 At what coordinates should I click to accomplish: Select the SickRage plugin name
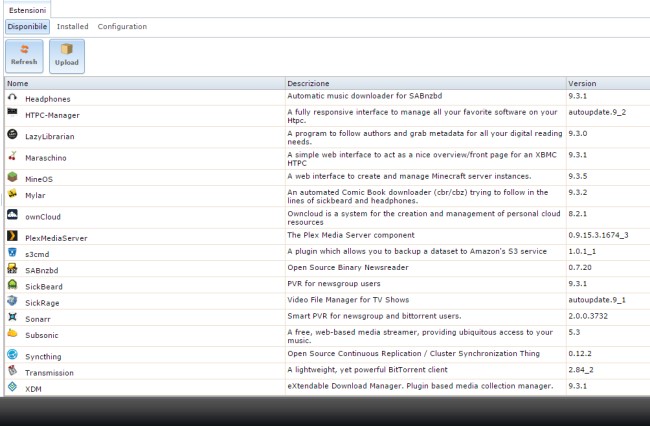[x=42, y=303]
